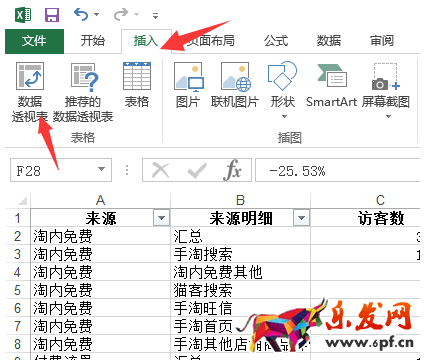Open the 来源明细 filter dropdown
The image size is (424, 363).
pyautogui.click(x=301, y=218)
